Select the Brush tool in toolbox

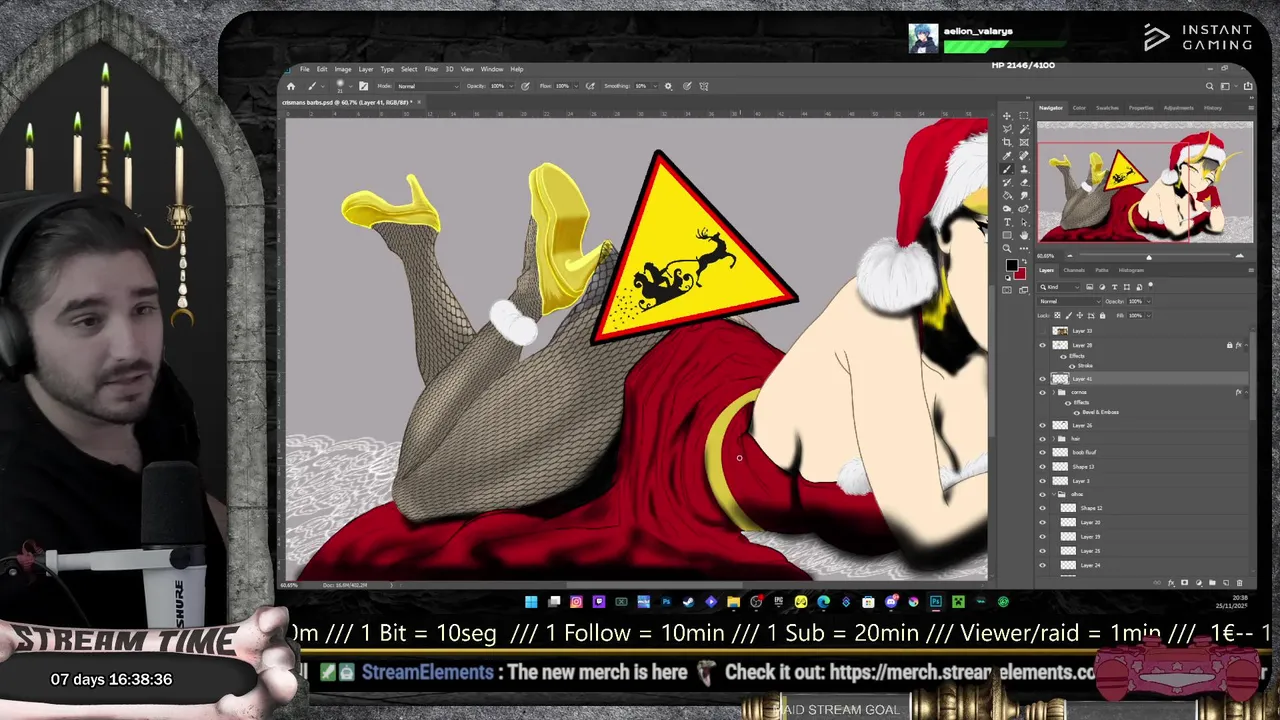coord(1007,169)
